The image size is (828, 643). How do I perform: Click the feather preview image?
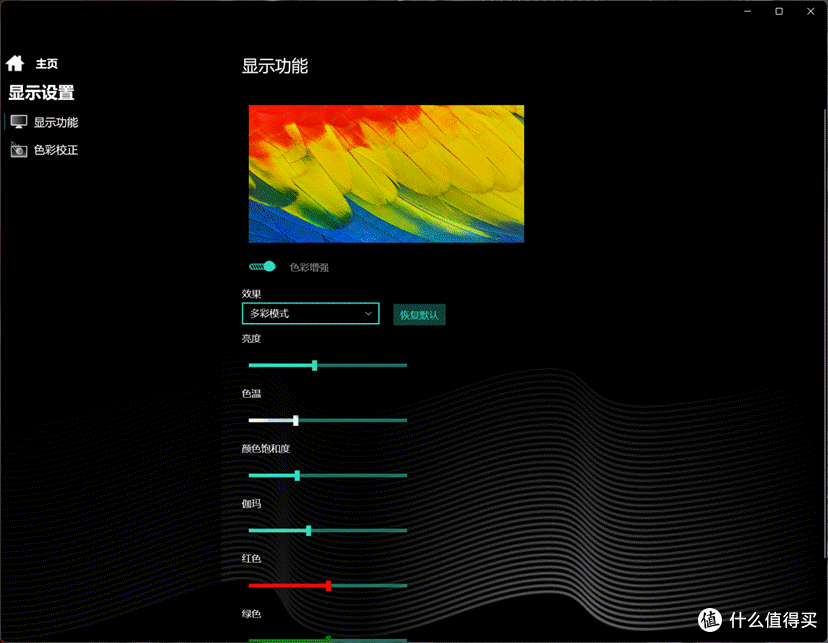pyautogui.click(x=386, y=174)
